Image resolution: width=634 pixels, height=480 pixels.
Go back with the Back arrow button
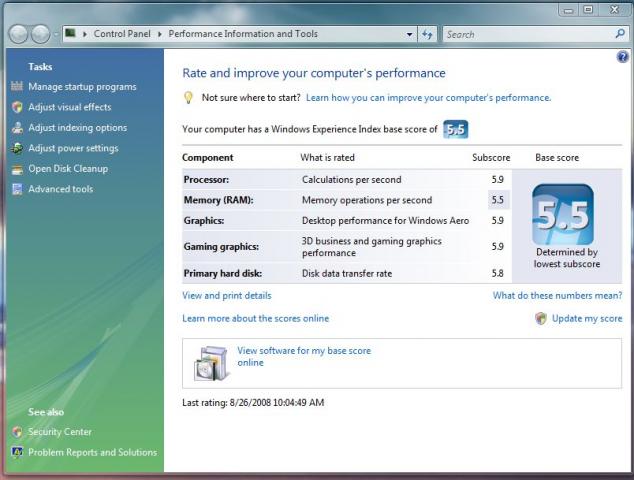(18, 34)
